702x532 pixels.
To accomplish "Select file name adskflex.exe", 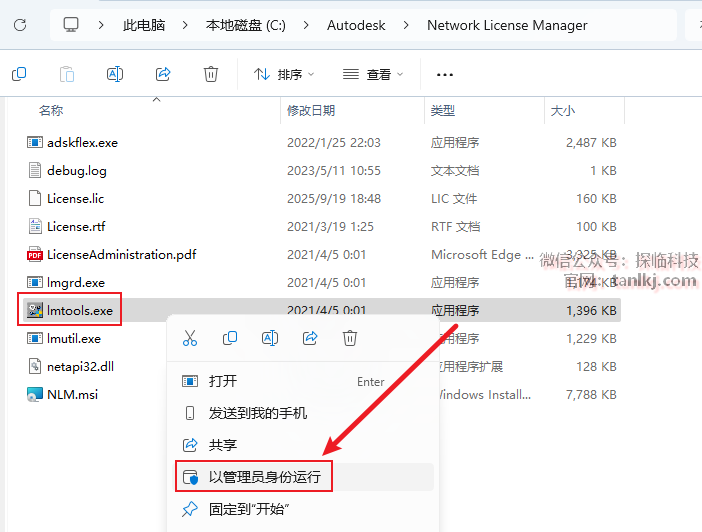I will coord(82,142).
